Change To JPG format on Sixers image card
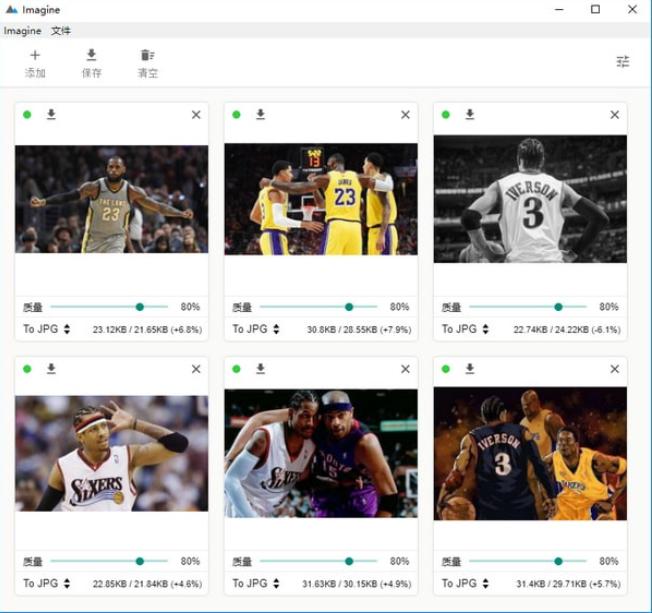This screenshot has width=652, height=613. [x=47, y=583]
